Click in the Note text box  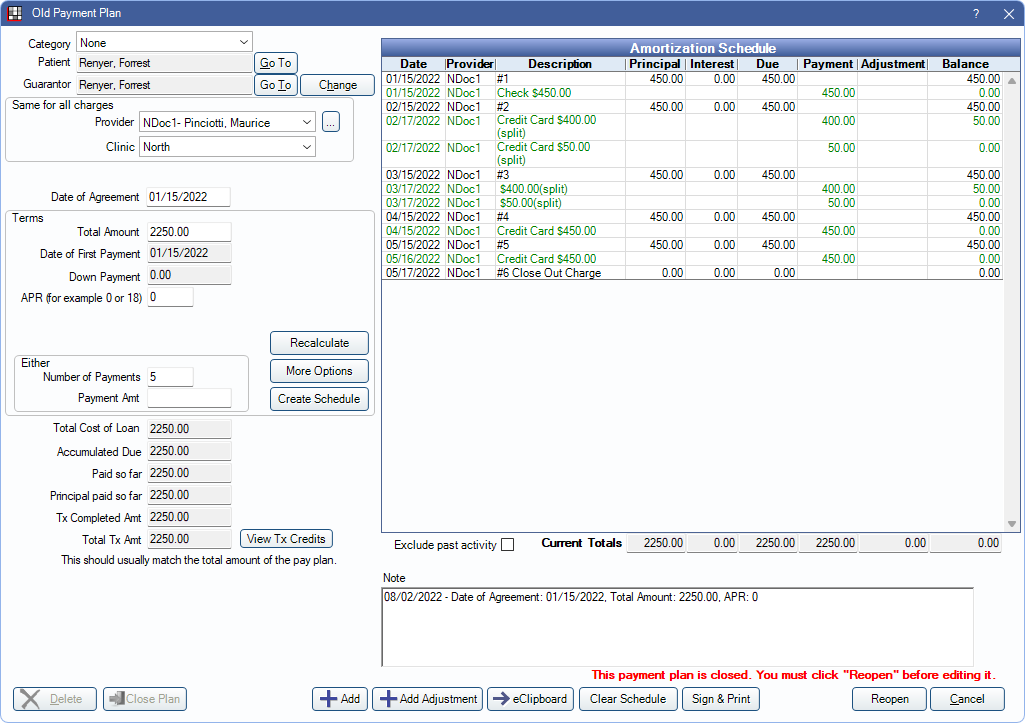pos(677,626)
